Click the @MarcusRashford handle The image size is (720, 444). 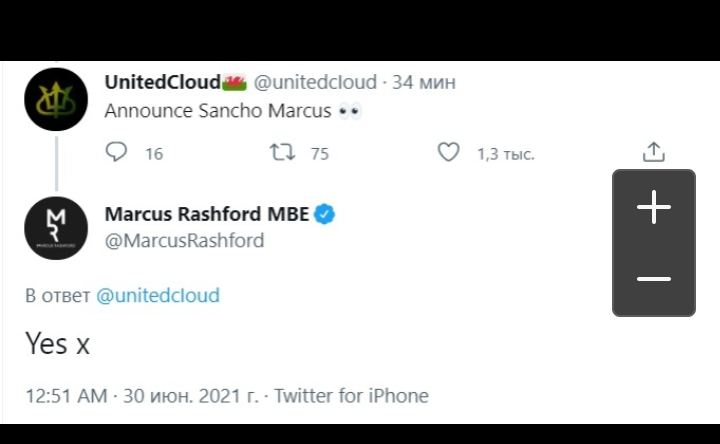click(x=184, y=240)
